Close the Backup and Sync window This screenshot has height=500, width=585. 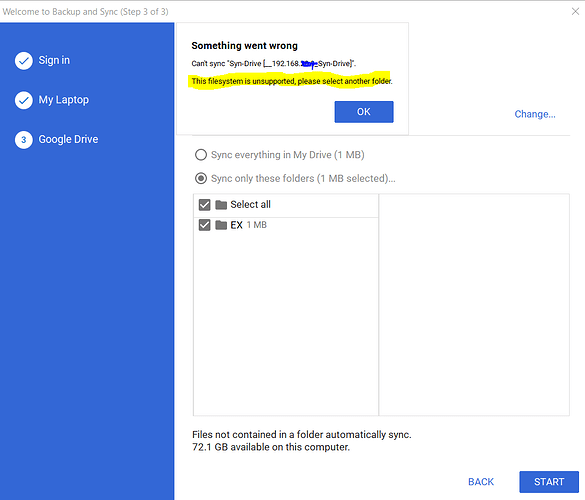575,12
